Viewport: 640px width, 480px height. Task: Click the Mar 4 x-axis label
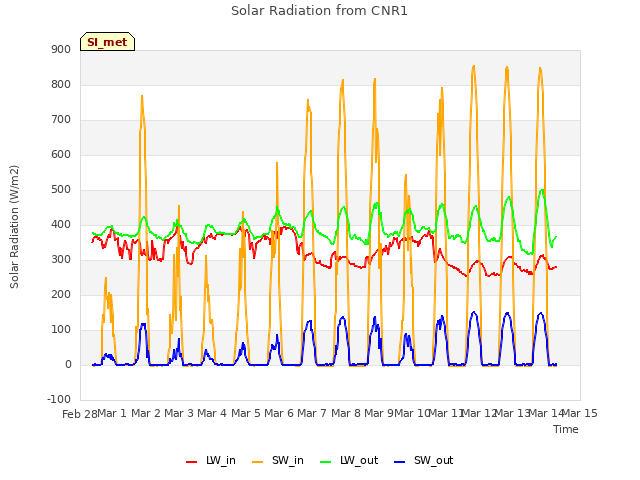click(212, 413)
